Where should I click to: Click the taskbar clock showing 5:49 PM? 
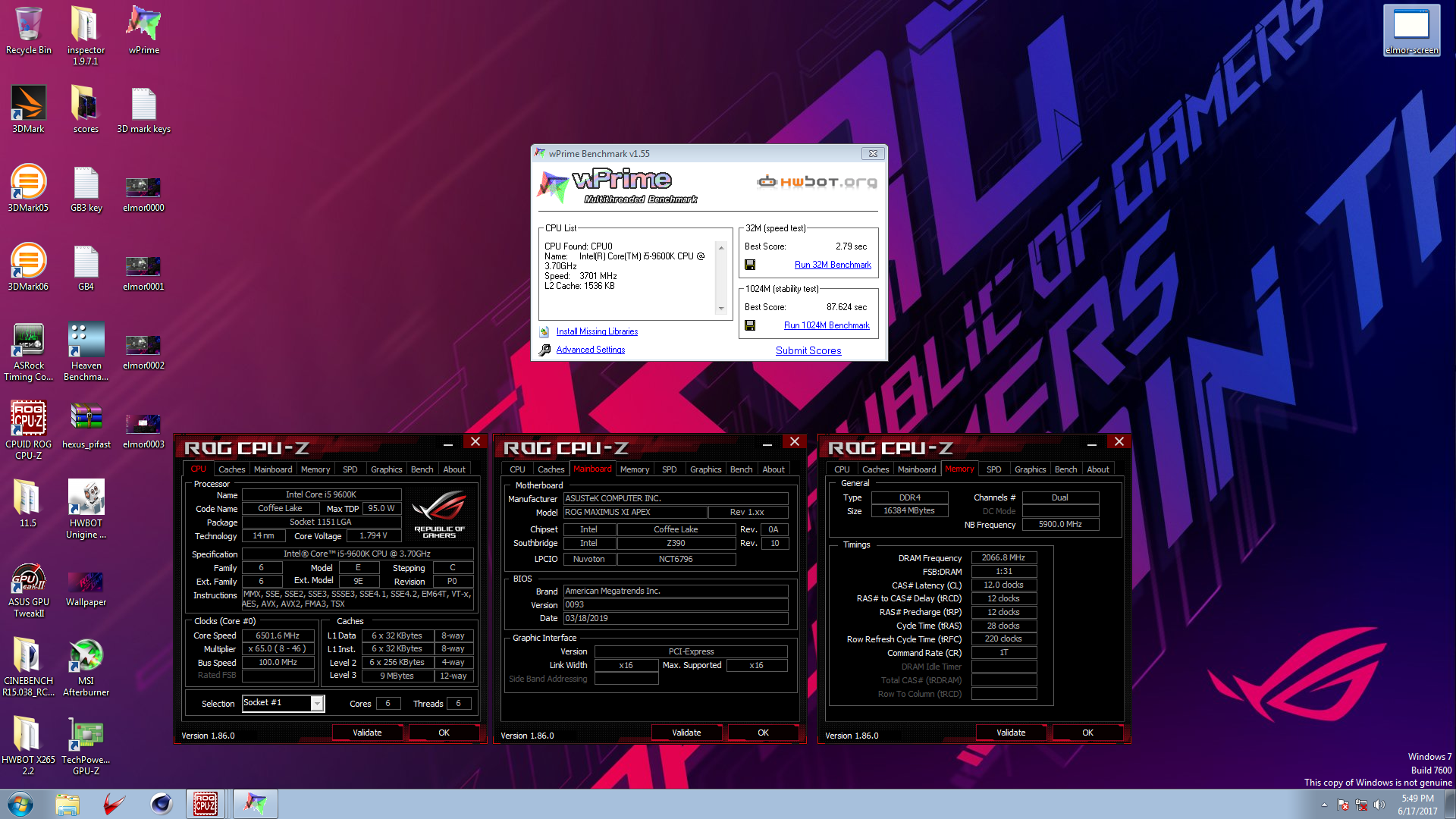1417,805
